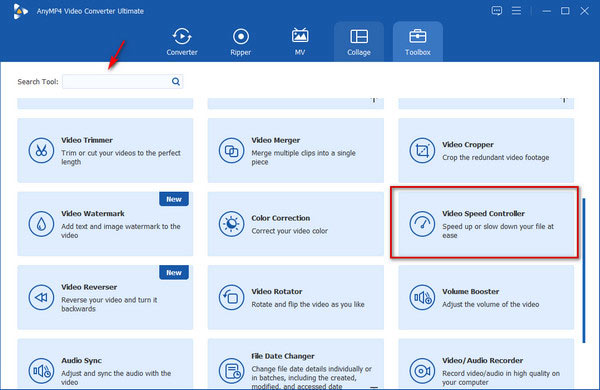Click the Video Rotator icon
Image resolution: width=600 pixels, height=390 pixels.
tap(232, 297)
